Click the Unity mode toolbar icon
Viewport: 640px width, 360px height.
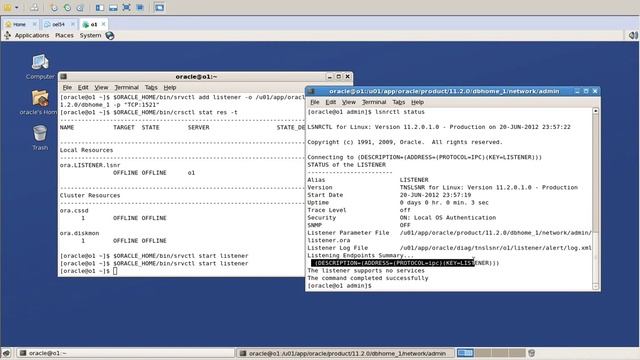pos(140,7)
